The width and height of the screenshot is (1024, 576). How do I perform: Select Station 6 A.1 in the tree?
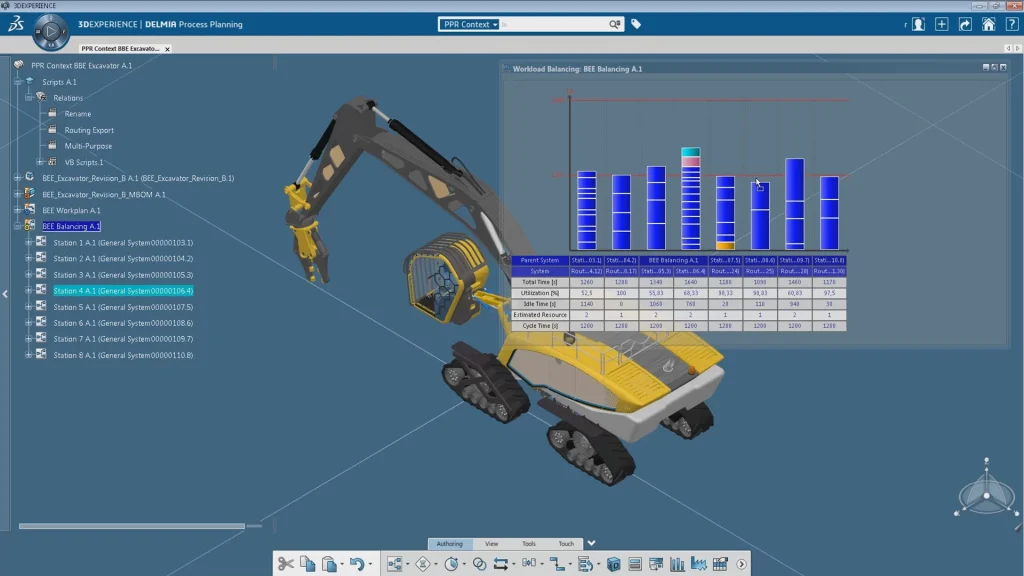pos(123,323)
